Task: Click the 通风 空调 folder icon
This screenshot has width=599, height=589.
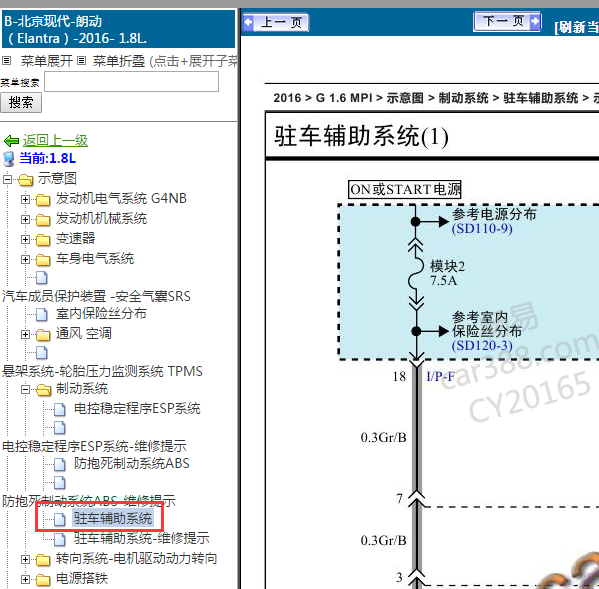Action: 43,335
